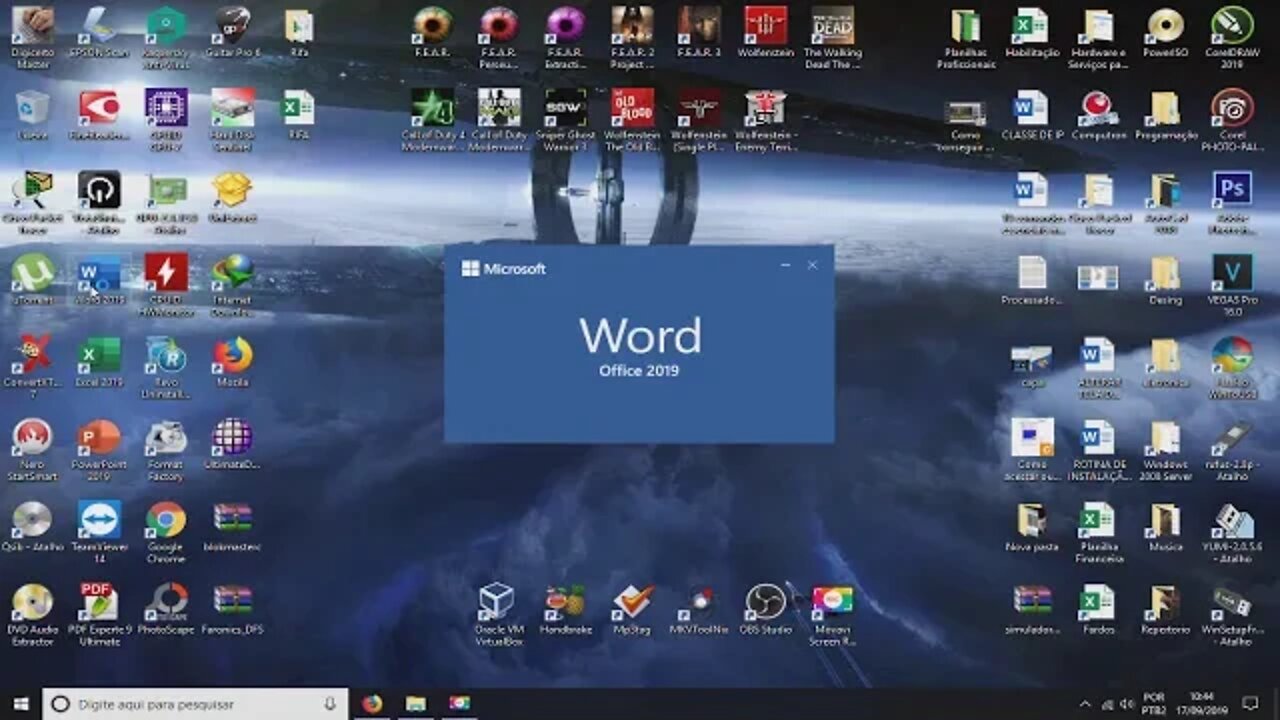Screen dimensions: 1280x720
Task: Select the Recycle Bin icon
Action: (32, 115)
